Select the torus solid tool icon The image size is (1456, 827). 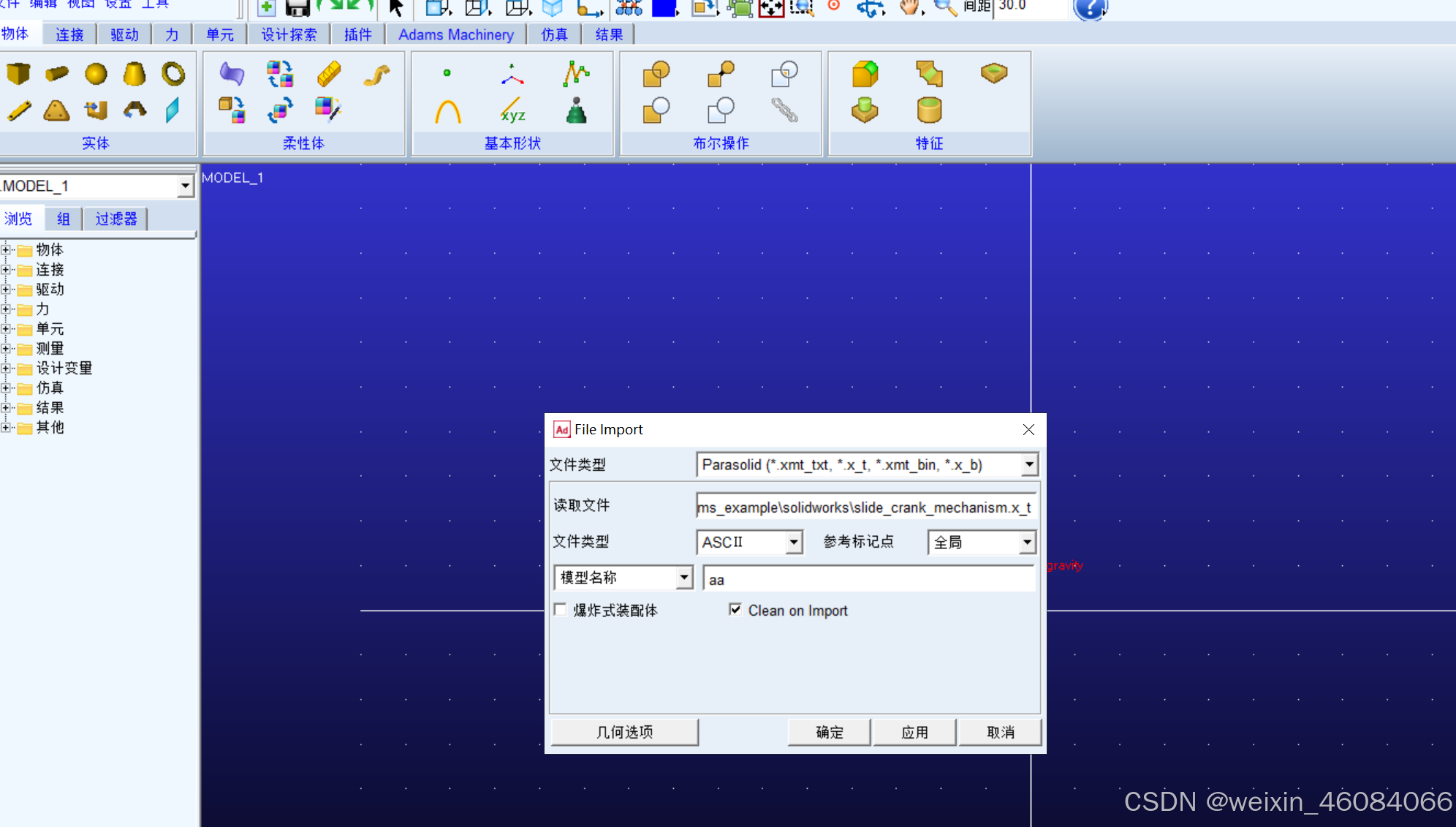click(173, 73)
